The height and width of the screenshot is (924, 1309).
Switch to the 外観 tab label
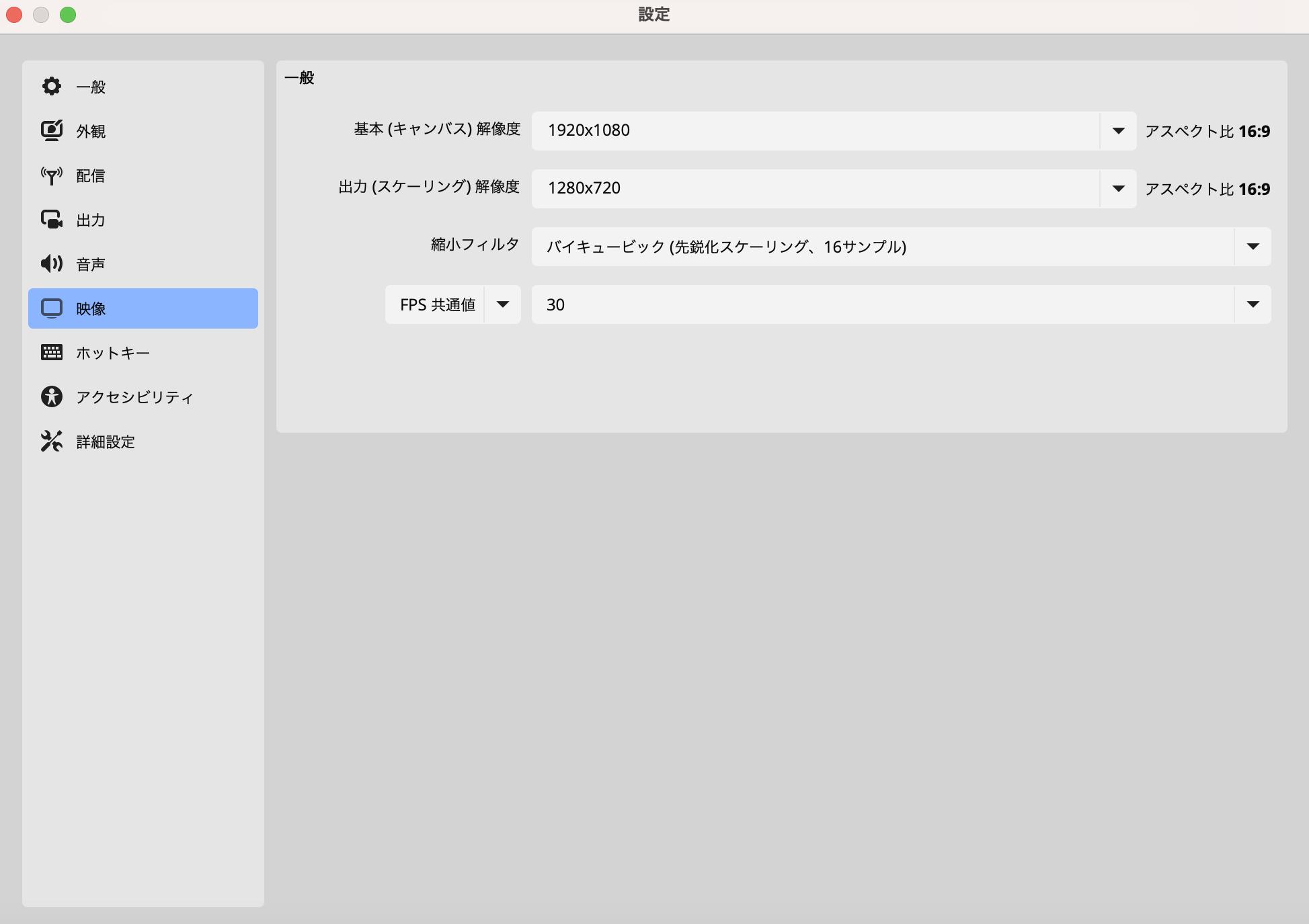[91, 131]
